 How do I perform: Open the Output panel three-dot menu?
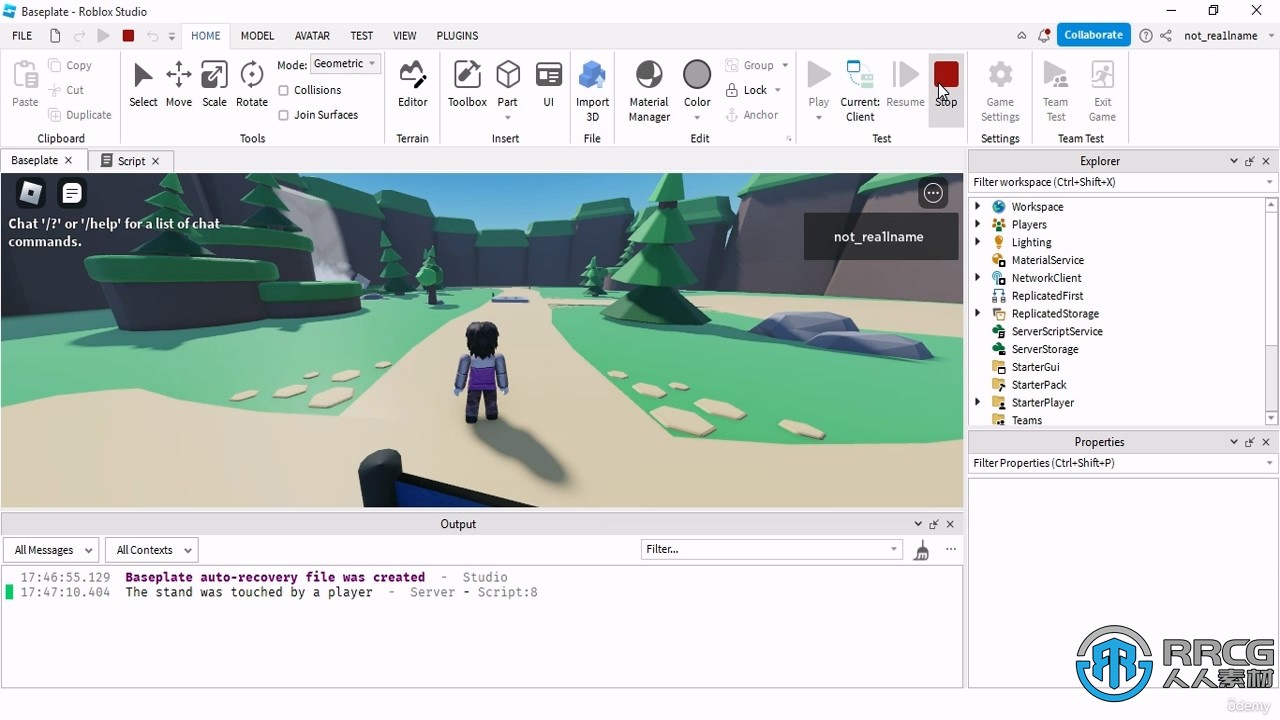click(x=951, y=549)
